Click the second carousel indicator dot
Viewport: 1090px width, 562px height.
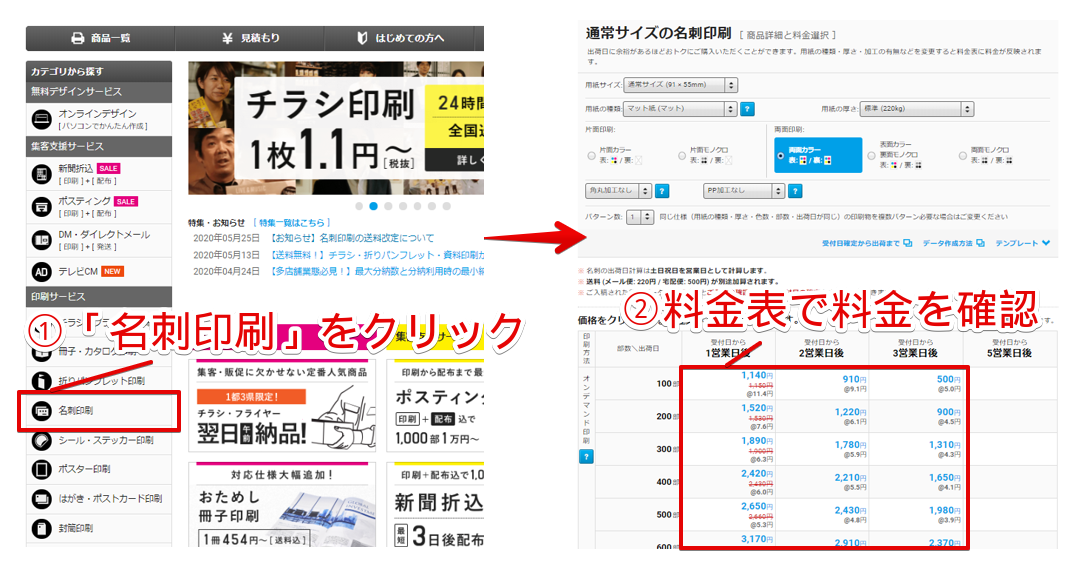click(x=373, y=206)
